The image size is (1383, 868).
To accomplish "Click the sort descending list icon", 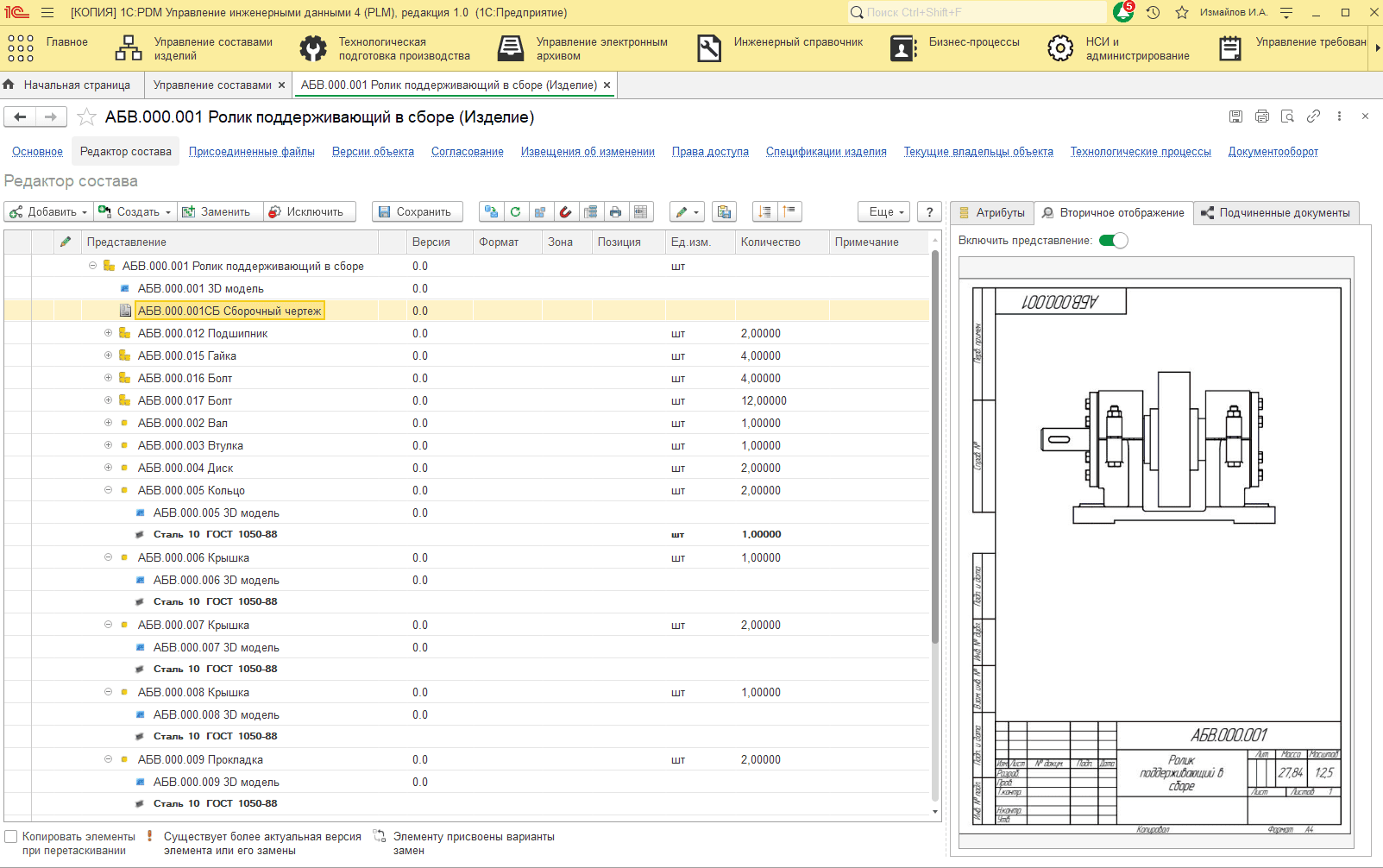I will [789, 211].
